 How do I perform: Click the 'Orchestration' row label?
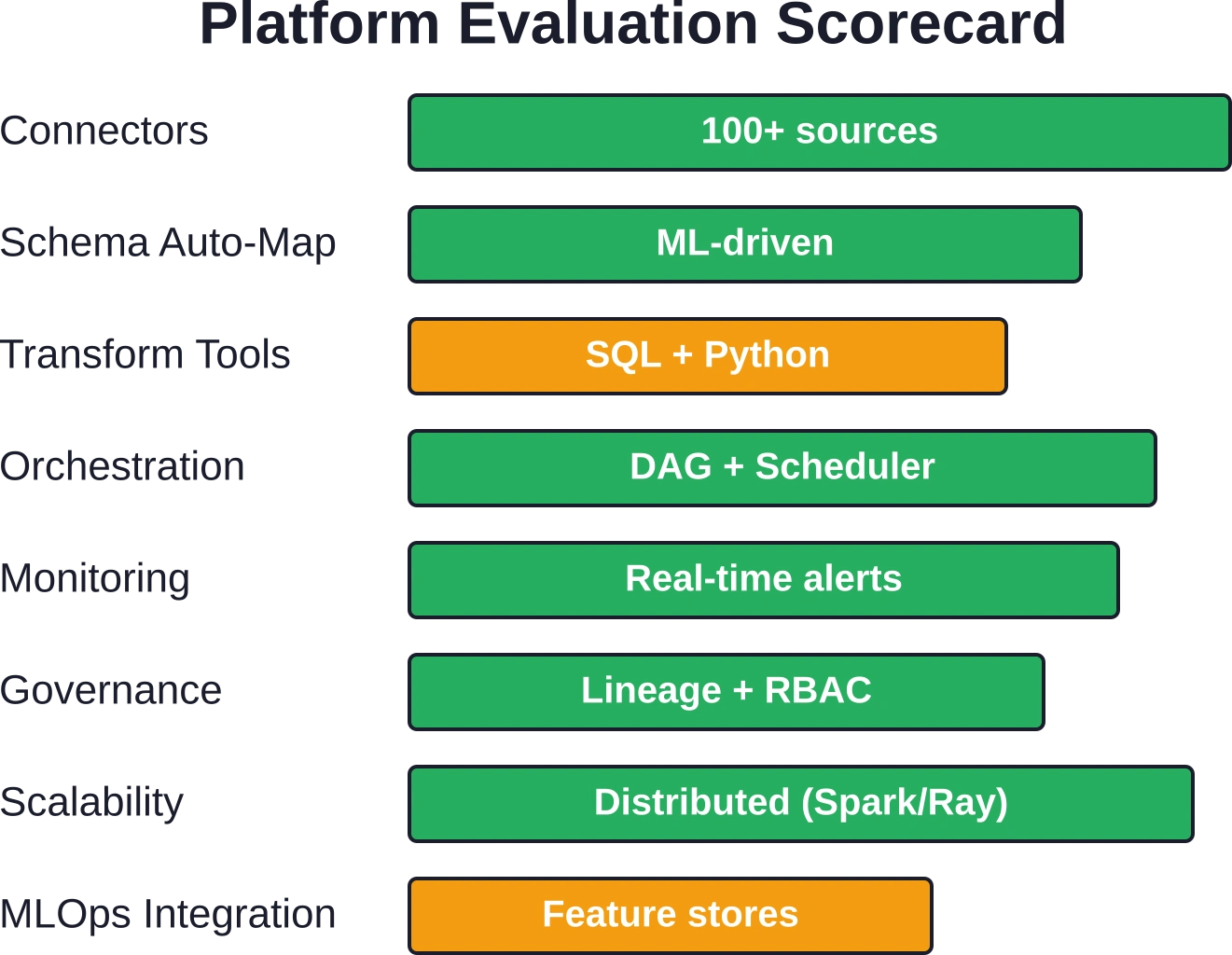(122, 466)
